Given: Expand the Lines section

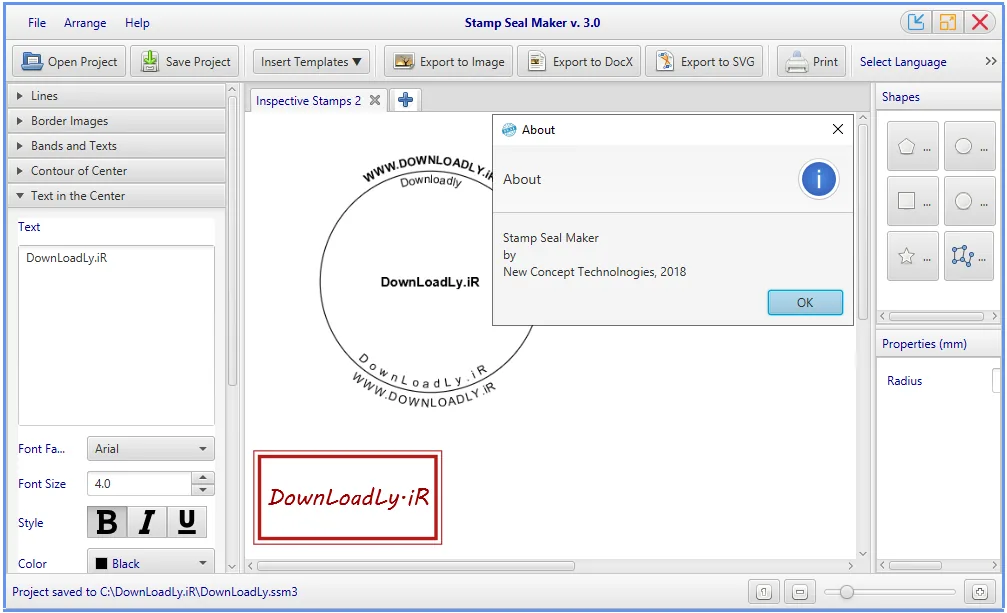Looking at the screenshot, I should [x=116, y=96].
